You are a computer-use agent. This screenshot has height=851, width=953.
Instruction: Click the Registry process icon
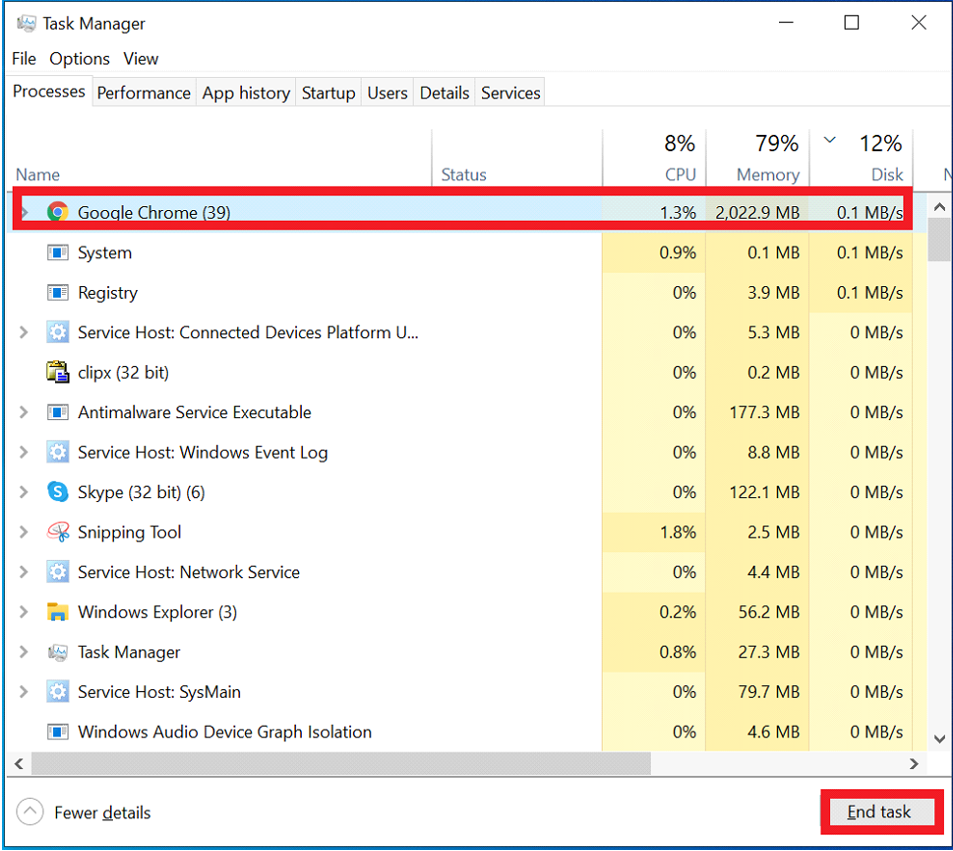pyautogui.click(x=57, y=292)
